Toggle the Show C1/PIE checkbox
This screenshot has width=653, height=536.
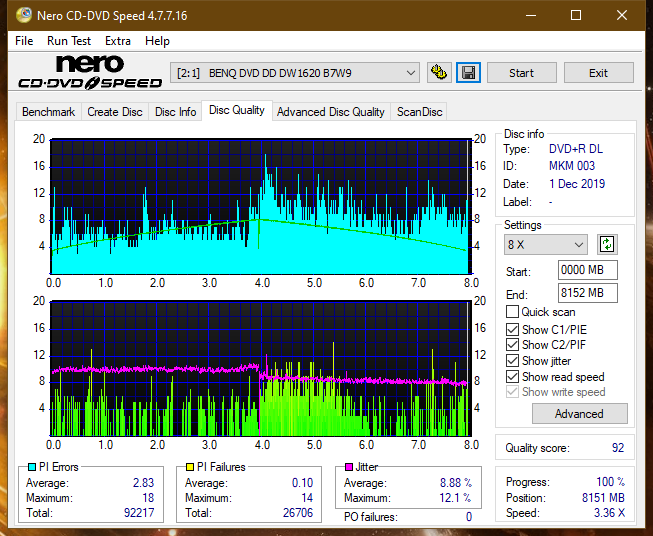pos(512,329)
